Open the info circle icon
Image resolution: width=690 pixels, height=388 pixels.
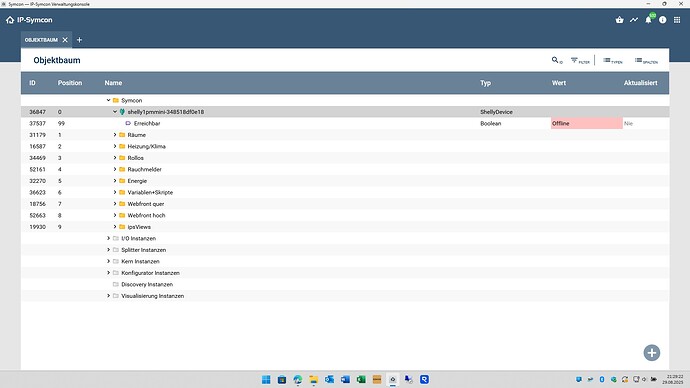pyautogui.click(x=663, y=20)
